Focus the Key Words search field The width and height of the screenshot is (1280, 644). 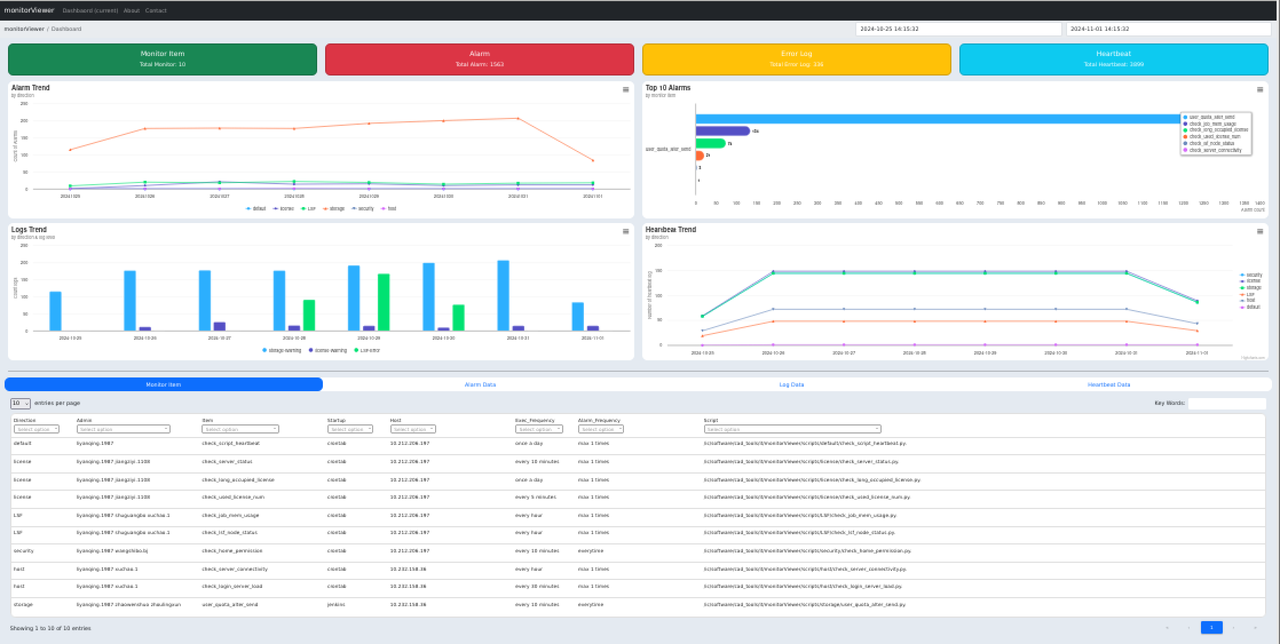pyautogui.click(x=1227, y=403)
